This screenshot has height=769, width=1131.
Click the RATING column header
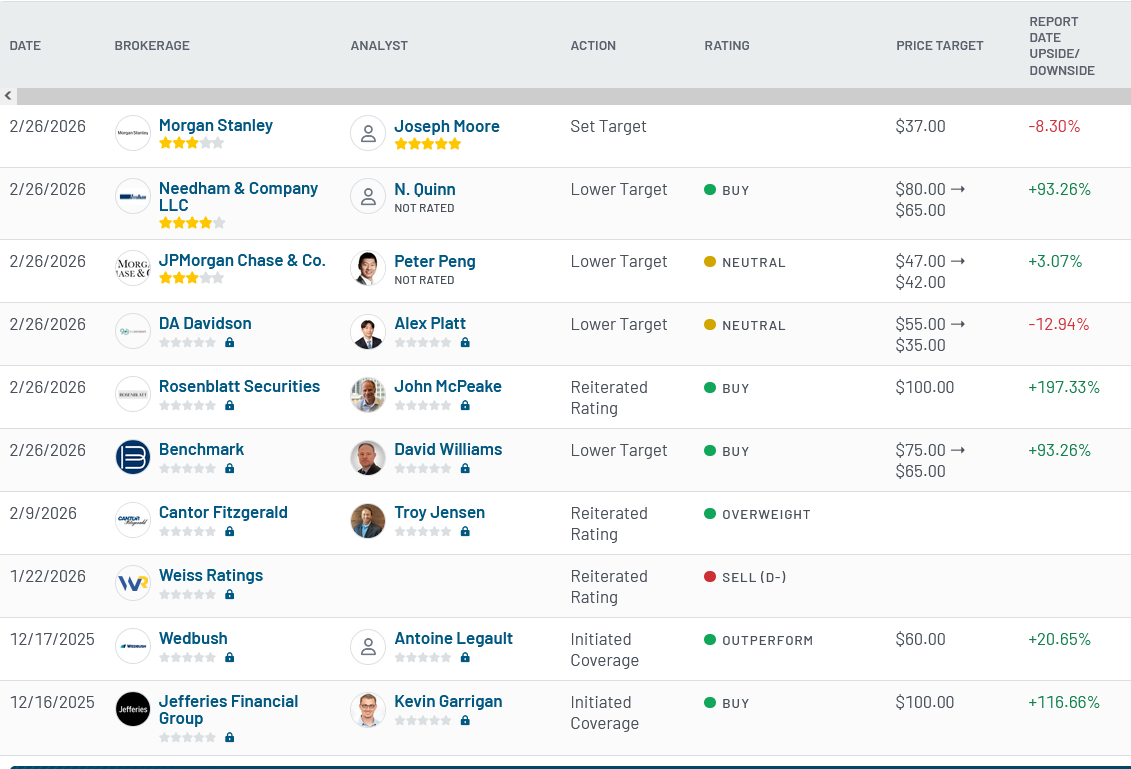pyautogui.click(x=726, y=45)
